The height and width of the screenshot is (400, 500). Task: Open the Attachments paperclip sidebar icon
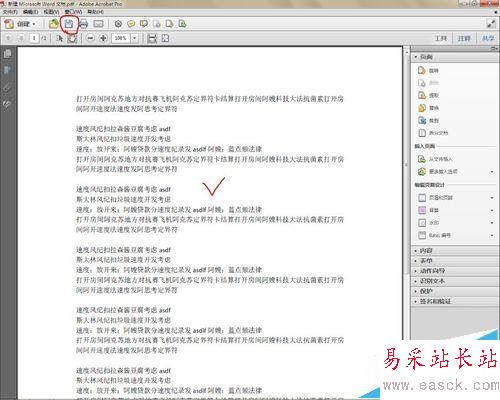[7, 87]
